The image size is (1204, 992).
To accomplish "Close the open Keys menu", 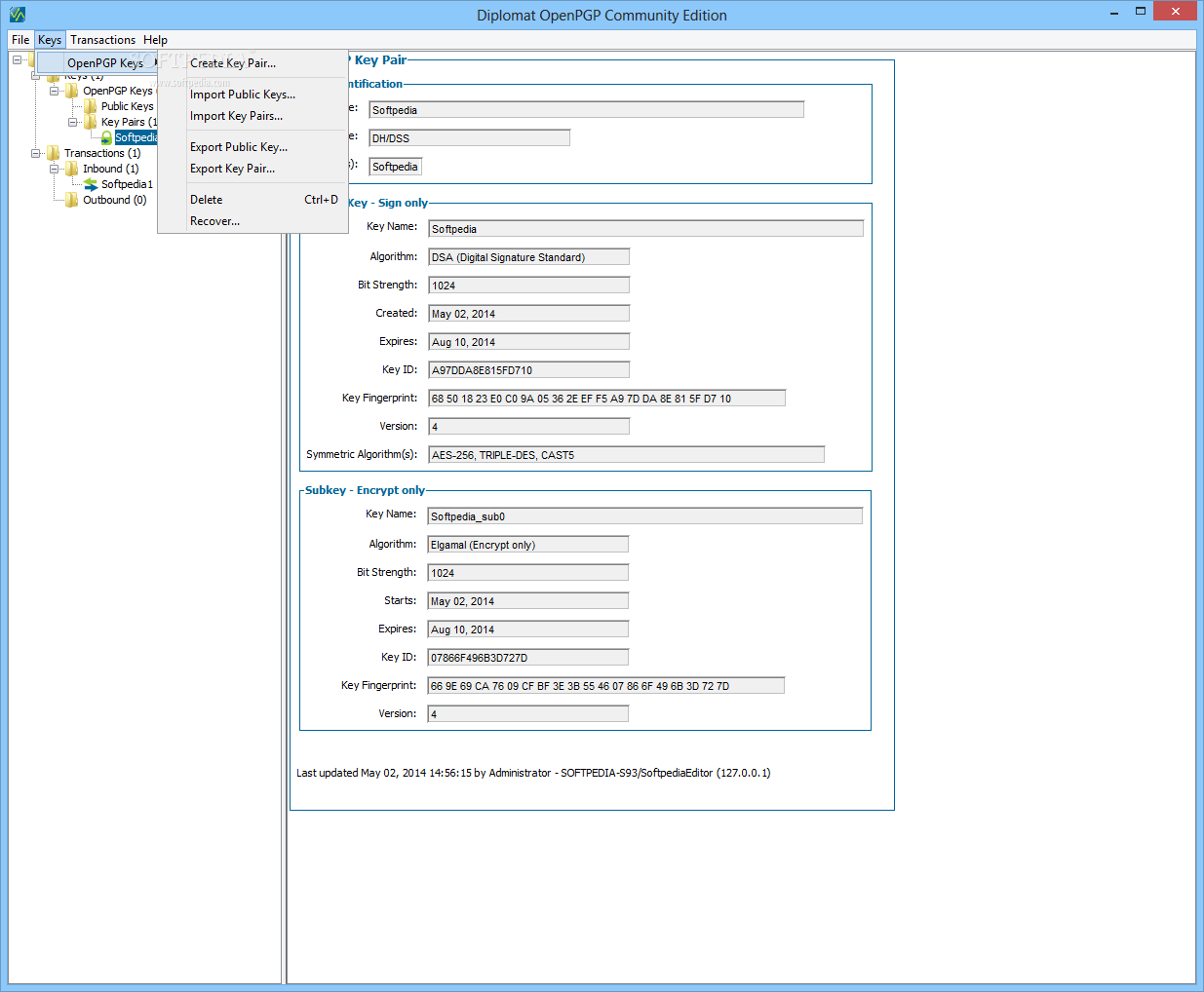I will 50,40.
